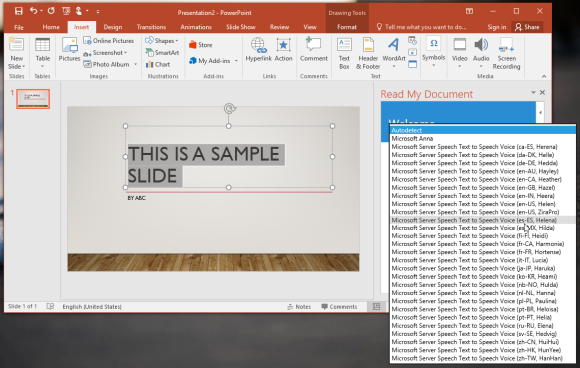
Task: Insert an Audio clip
Action: (x=481, y=54)
